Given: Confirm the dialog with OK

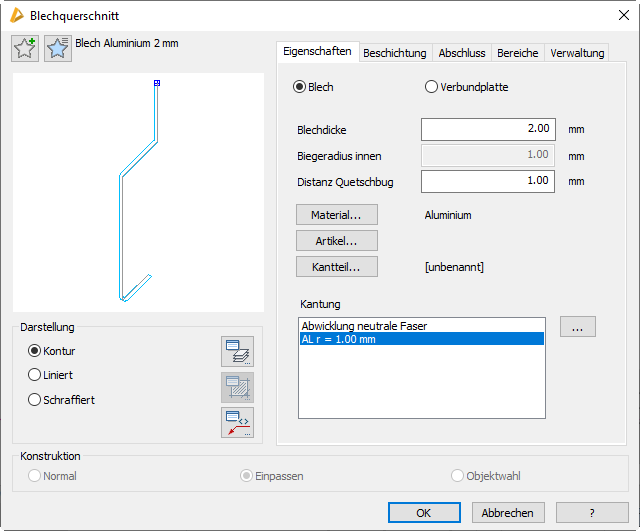Looking at the screenshot, I should pyautogui.click(x=424, y=512).
